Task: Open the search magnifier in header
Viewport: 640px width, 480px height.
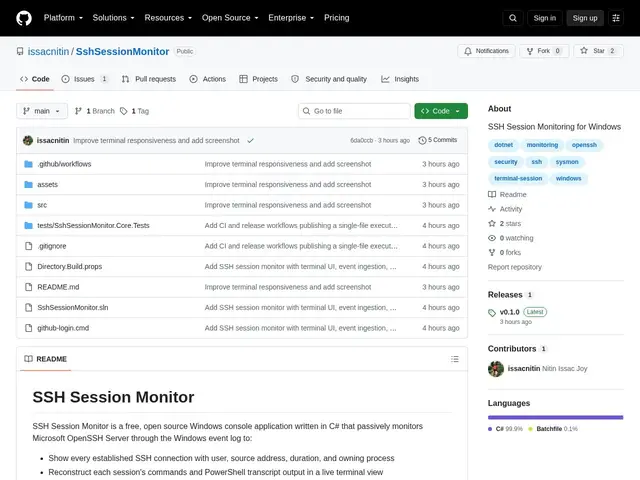Action: pos(513,18)
